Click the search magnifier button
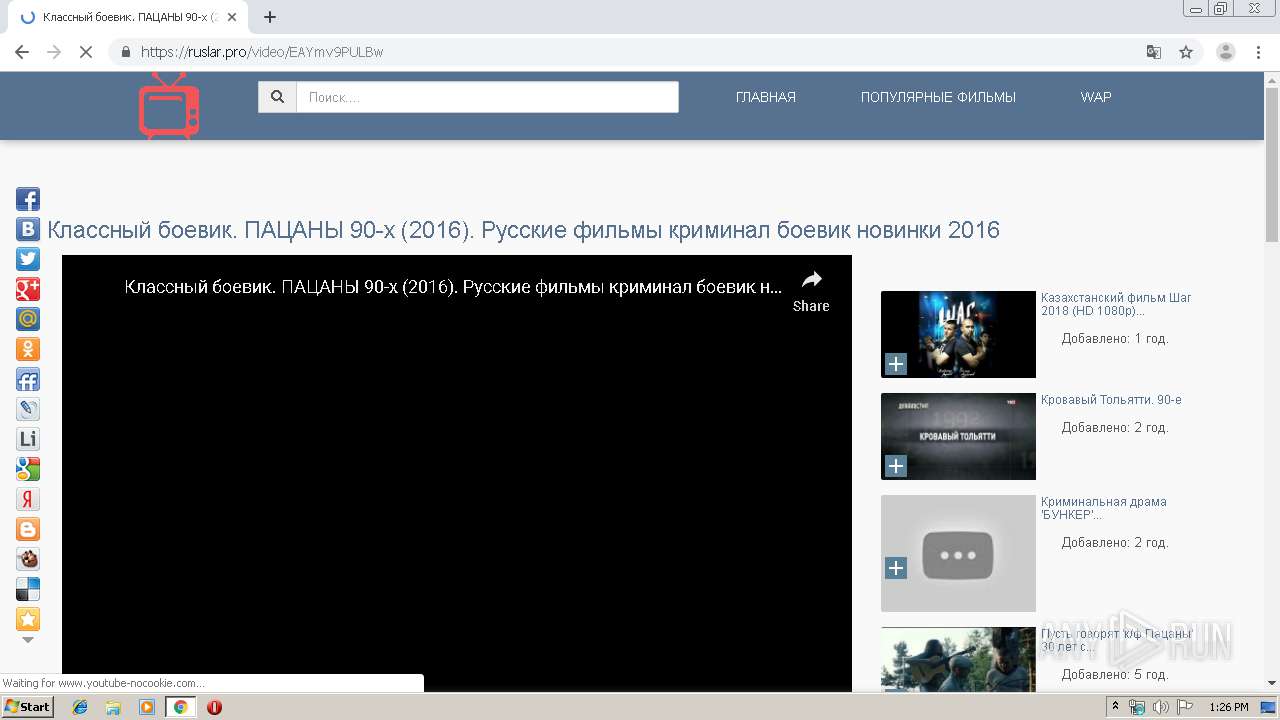 (x=277, y=97)
